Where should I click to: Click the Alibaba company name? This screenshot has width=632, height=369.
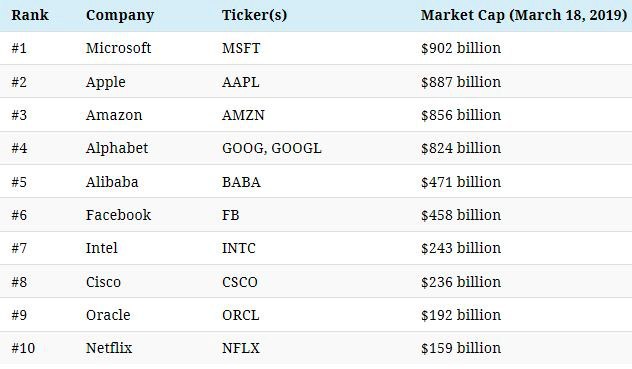[x=112, y=182]
